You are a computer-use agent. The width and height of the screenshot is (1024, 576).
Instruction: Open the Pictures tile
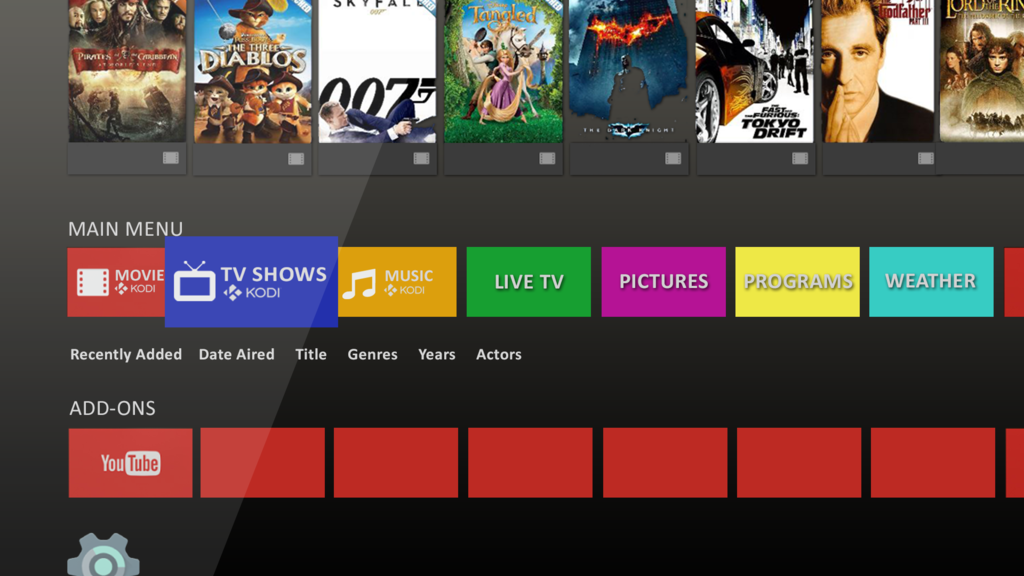coord(664,282)
